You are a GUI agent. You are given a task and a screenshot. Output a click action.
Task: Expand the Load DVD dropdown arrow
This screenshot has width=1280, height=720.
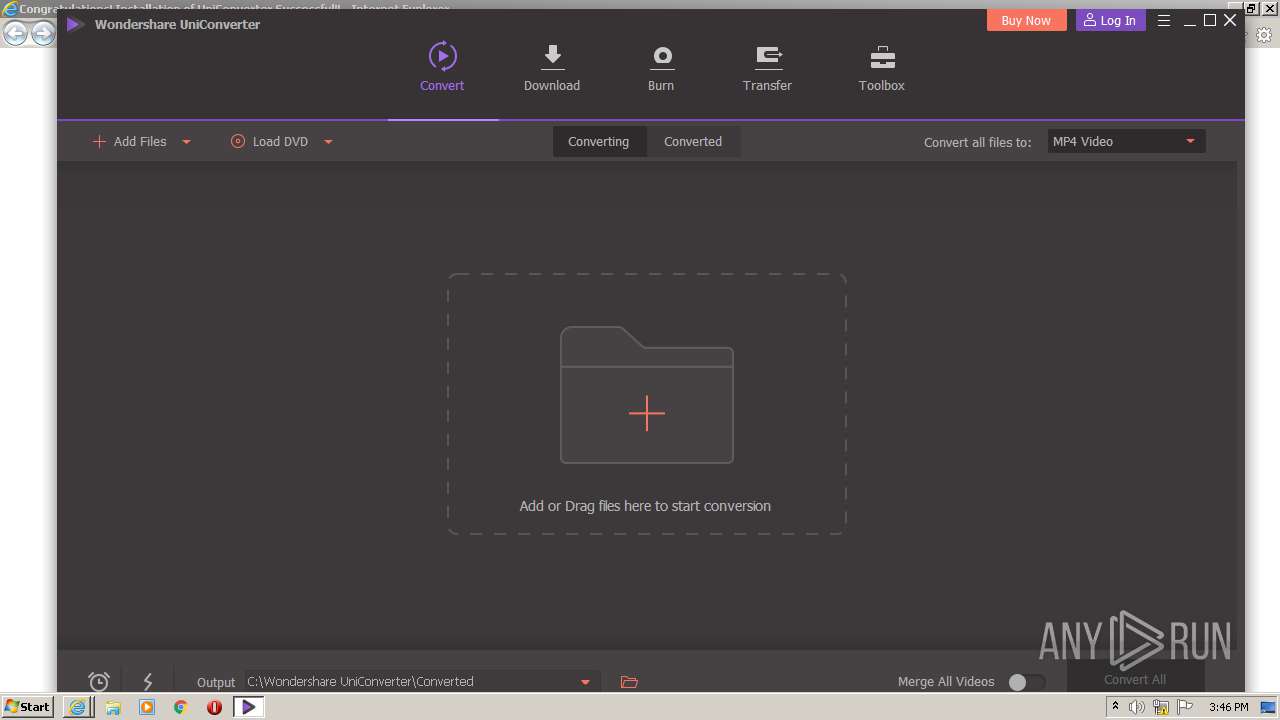click(328, 142)
